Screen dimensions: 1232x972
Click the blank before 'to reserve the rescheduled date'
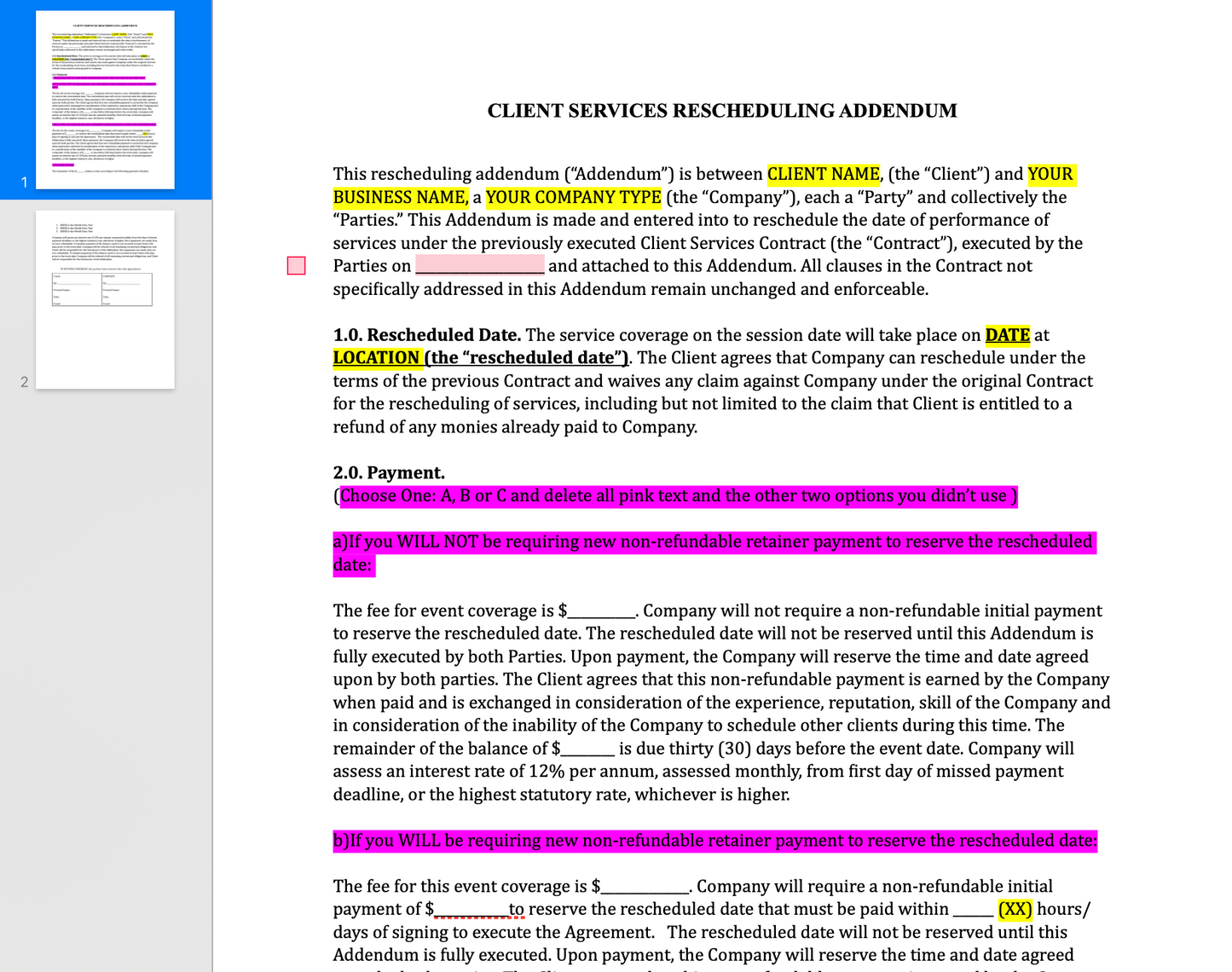471,910
